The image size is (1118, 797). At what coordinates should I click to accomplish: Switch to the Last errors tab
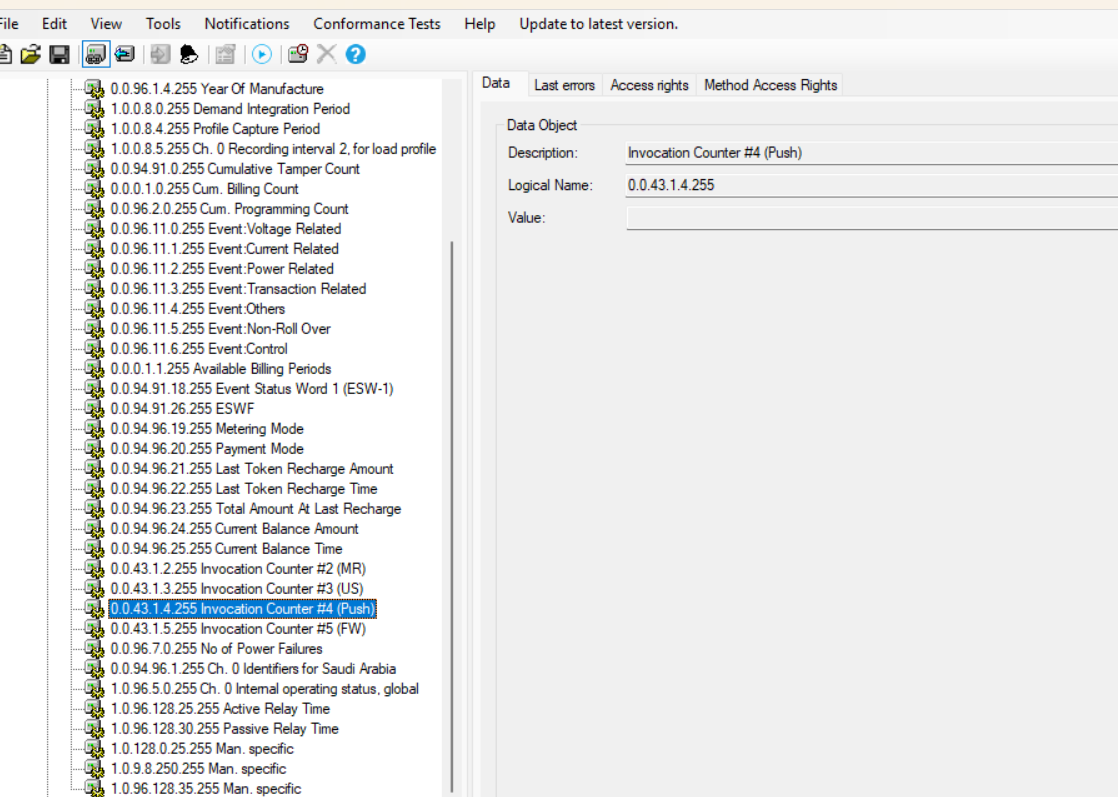coord(564,85)
